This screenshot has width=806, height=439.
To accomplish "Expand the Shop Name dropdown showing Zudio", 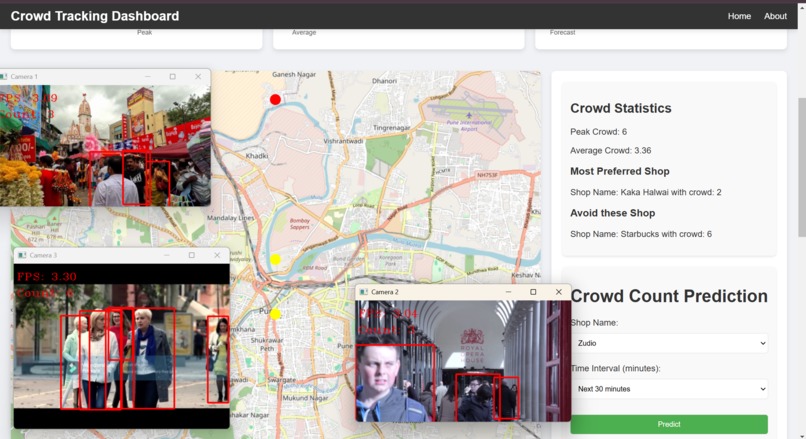I will tap(669, 343).
